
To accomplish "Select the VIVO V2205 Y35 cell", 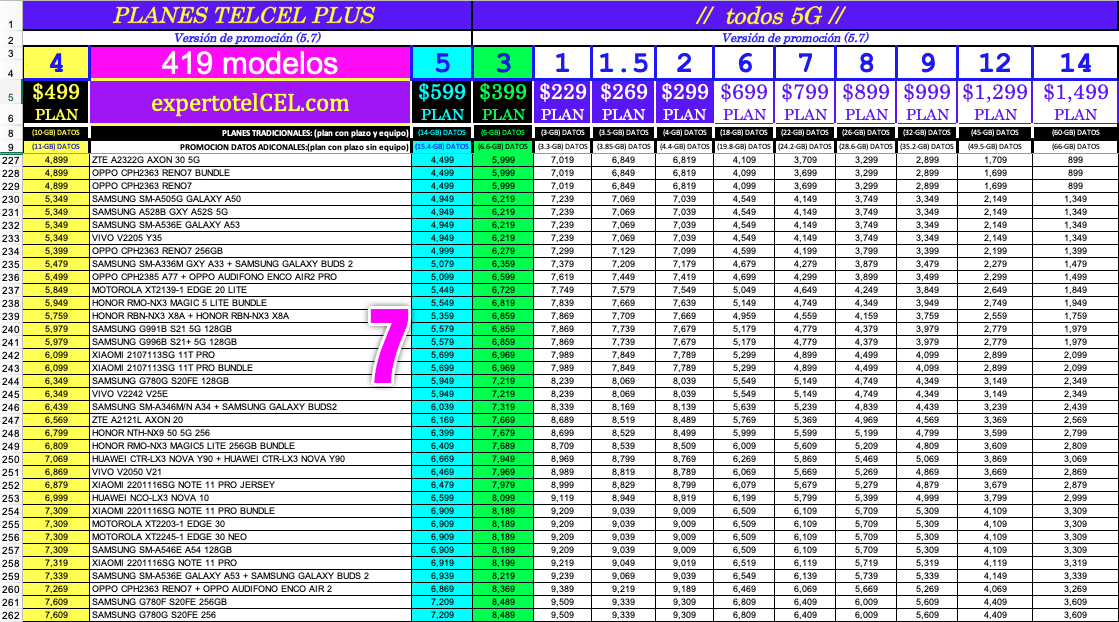I will pos(250,238).
